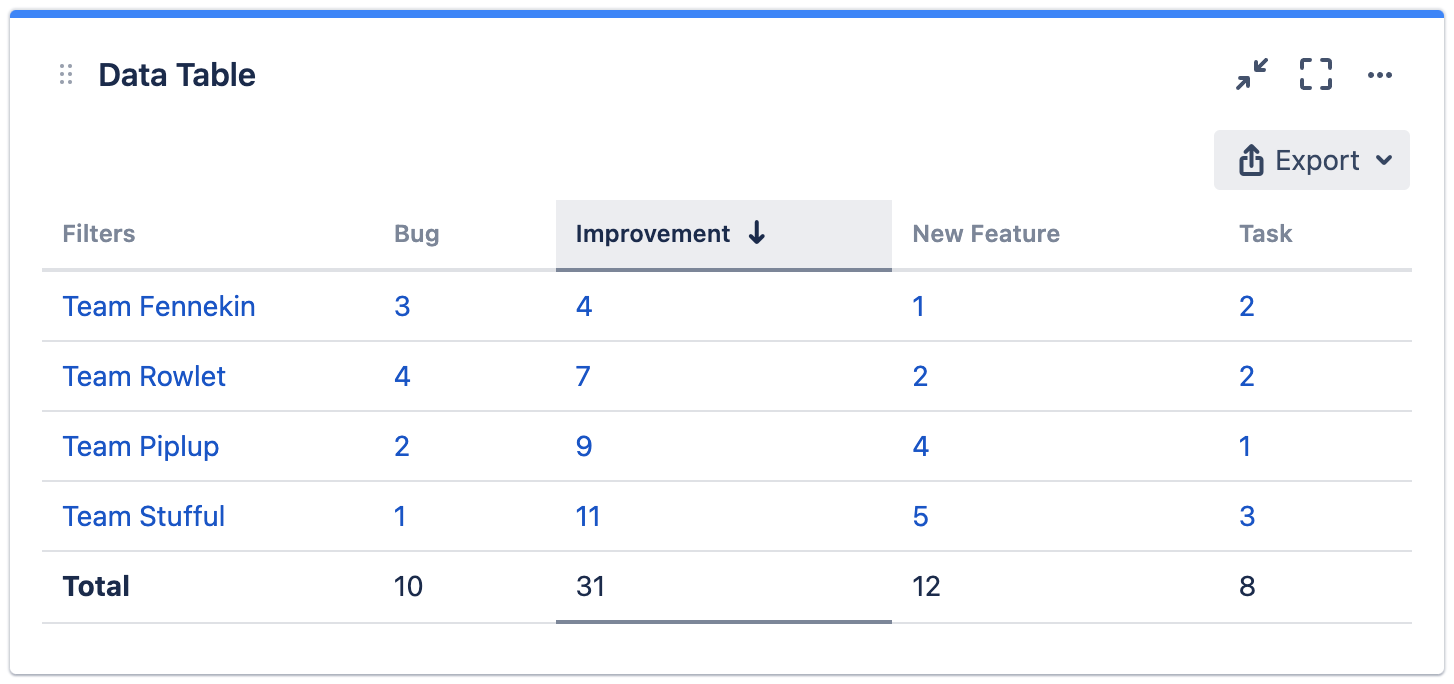Toggle the Improvement sort arrow
The image size is (1454, 684).
click(757, 234)
